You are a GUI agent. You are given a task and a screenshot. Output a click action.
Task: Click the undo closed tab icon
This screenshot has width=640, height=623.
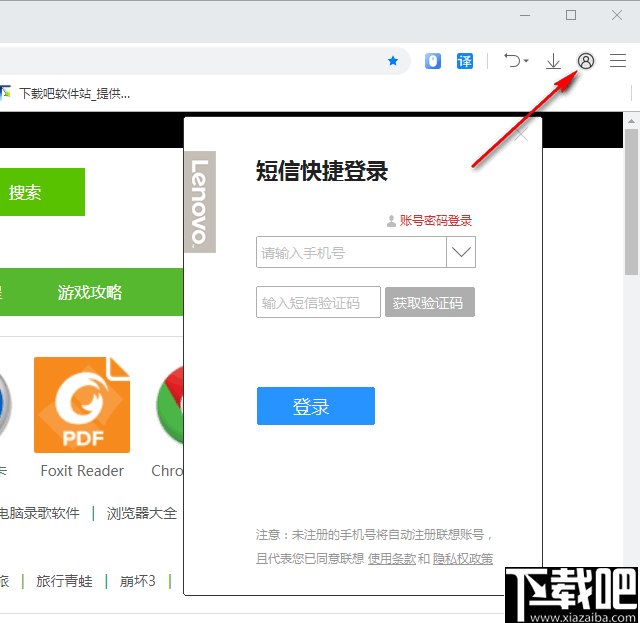512,61
